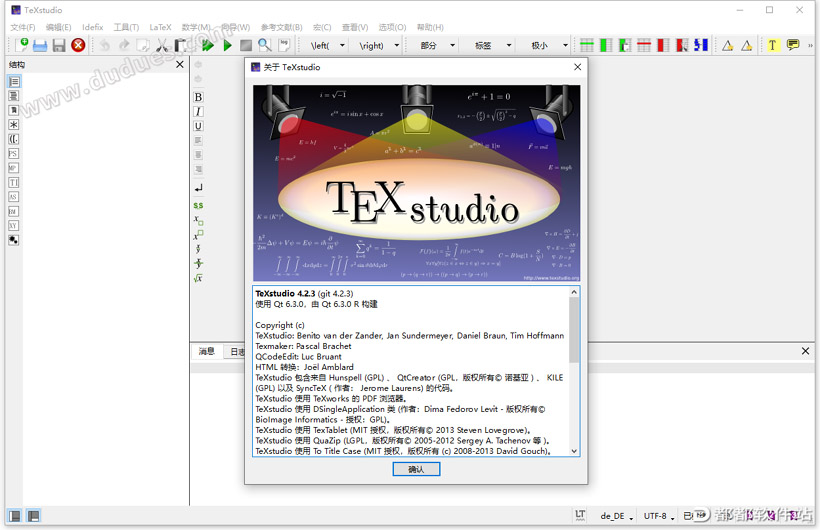Viewport: 820px width, 530px height.
Task: Click the first table add-row icon
Action: (587, 46)
